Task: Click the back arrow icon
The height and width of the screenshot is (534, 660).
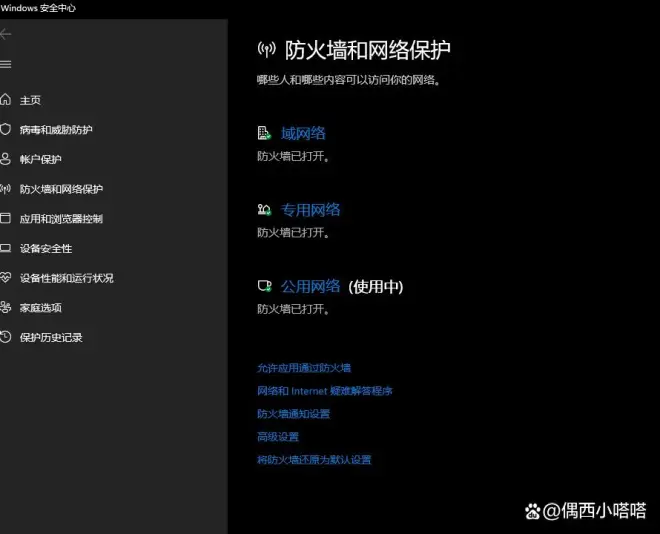Action: [x=6, y=34]
